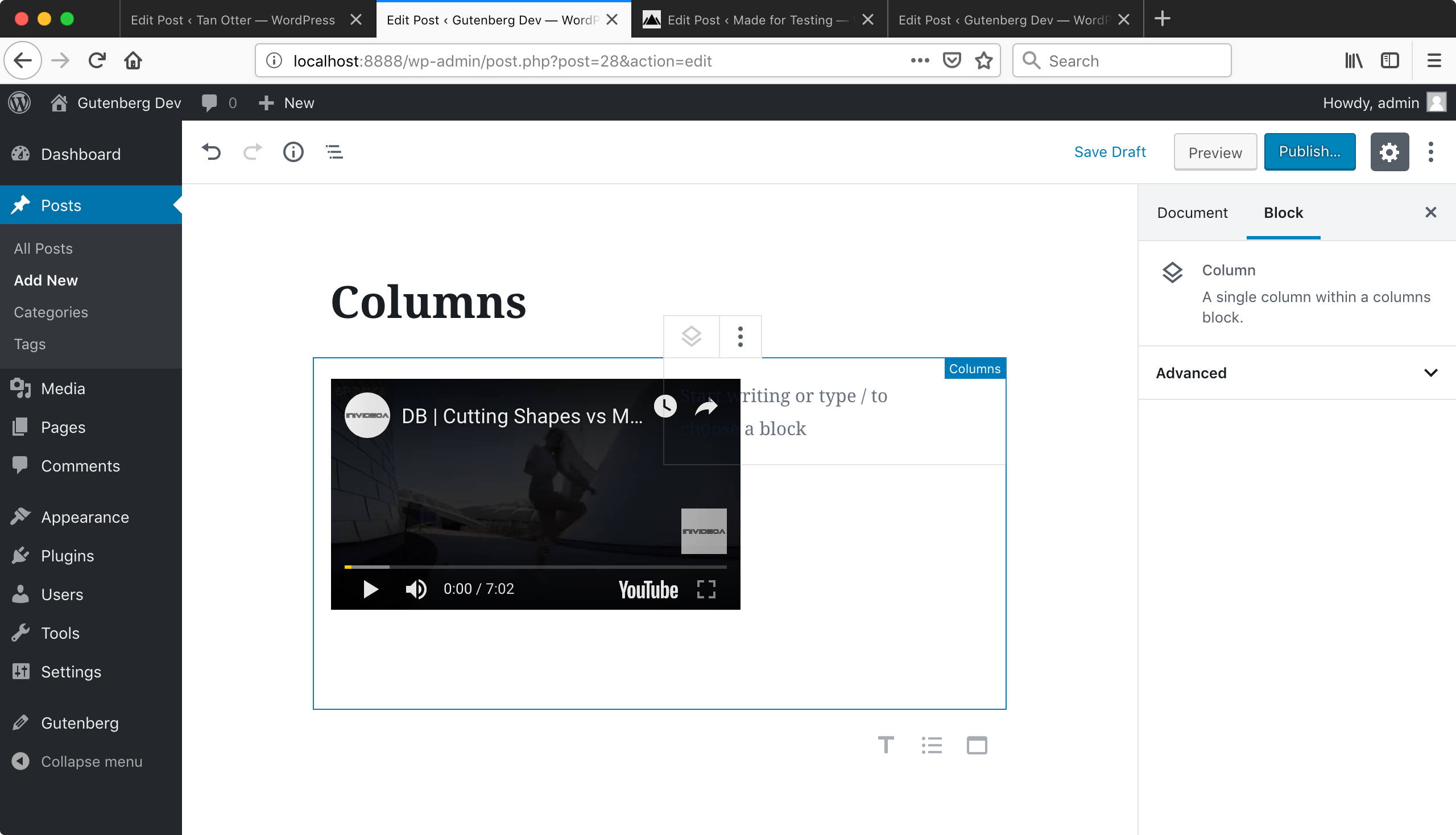Viewport: 1456px width, 835px height.
Task: Insert Classic block shortcut icon
Action: click(977, 745)
